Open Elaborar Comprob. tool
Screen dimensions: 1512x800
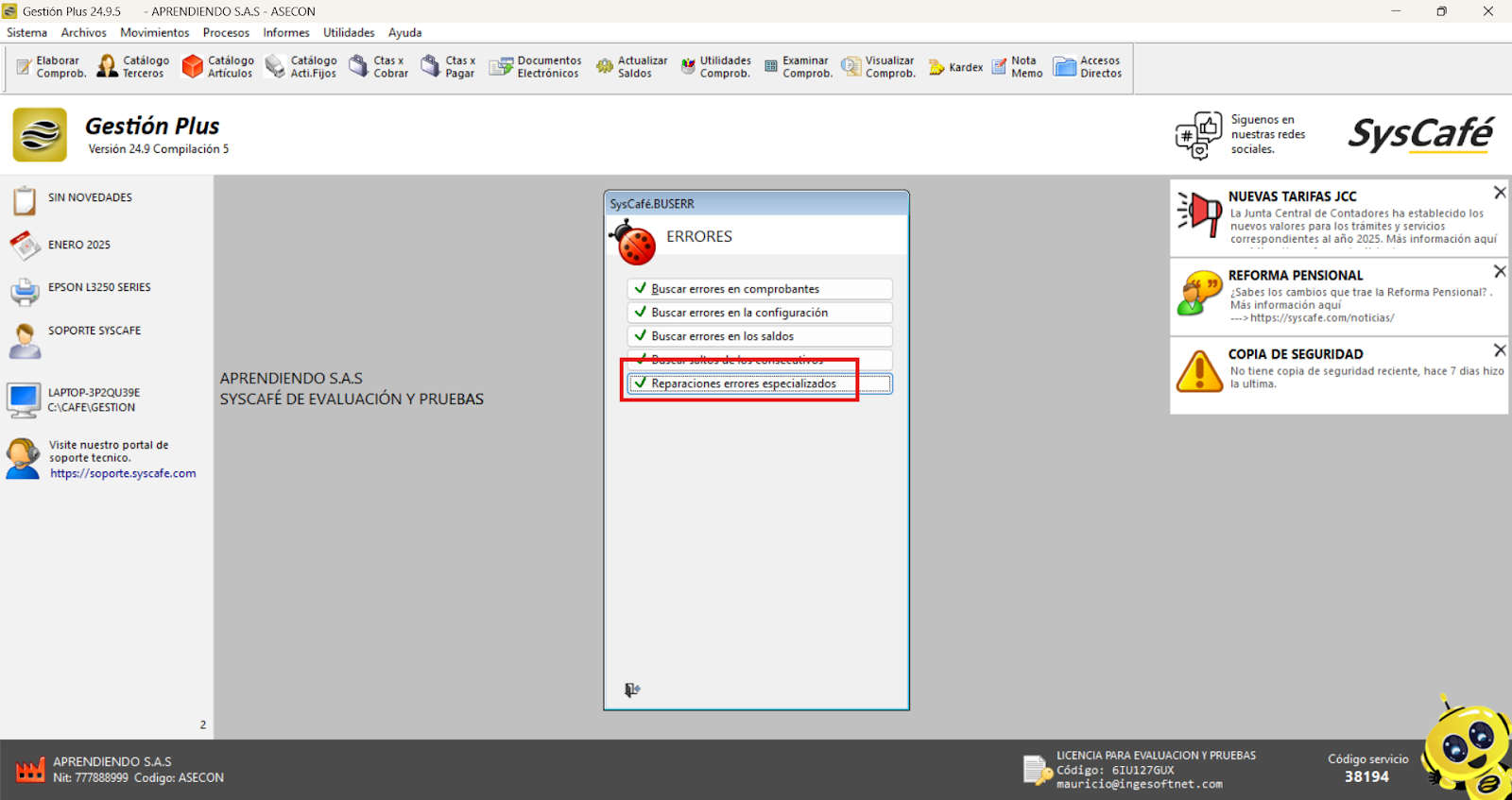[51, 67]
